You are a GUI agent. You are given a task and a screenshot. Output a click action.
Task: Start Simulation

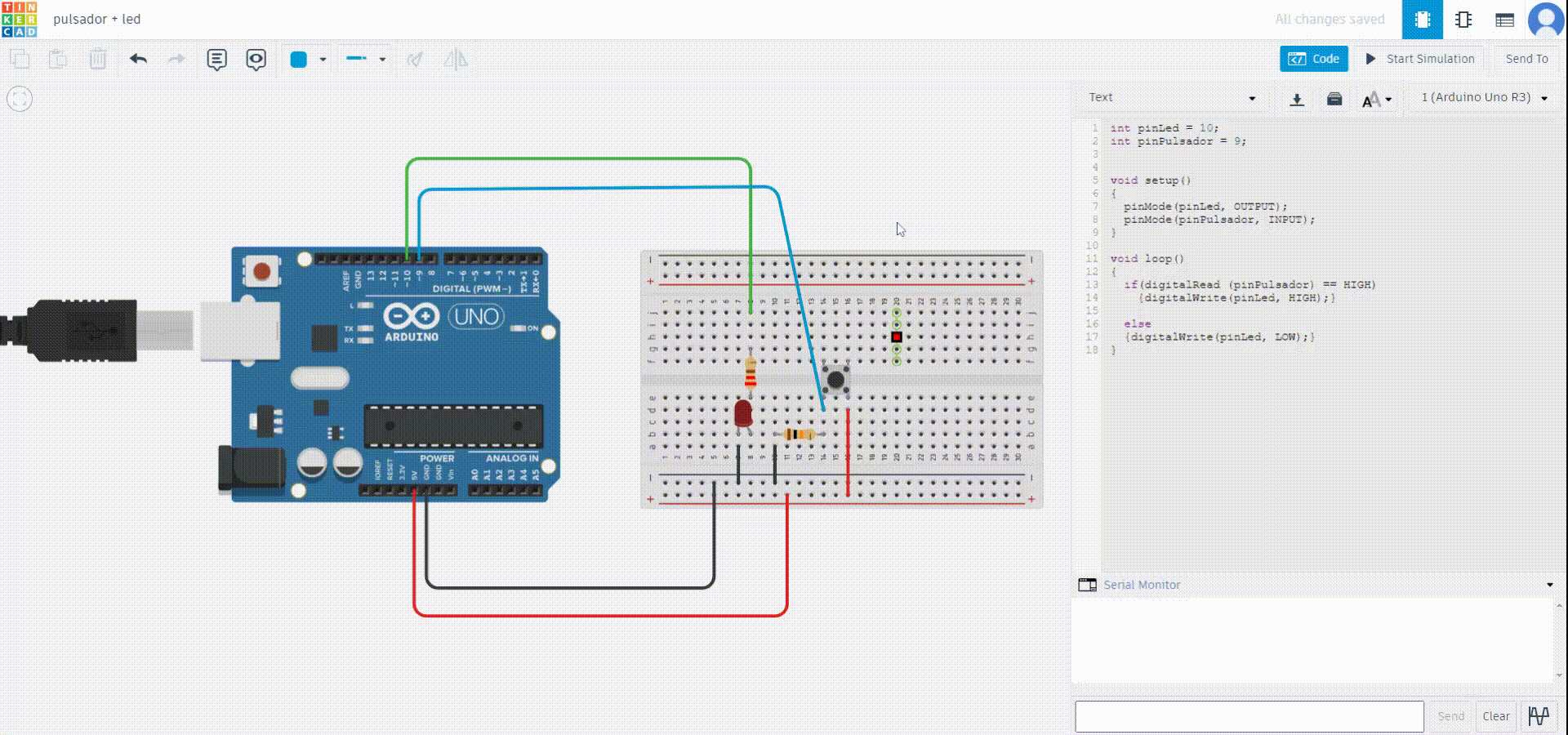click(1419, 59)
